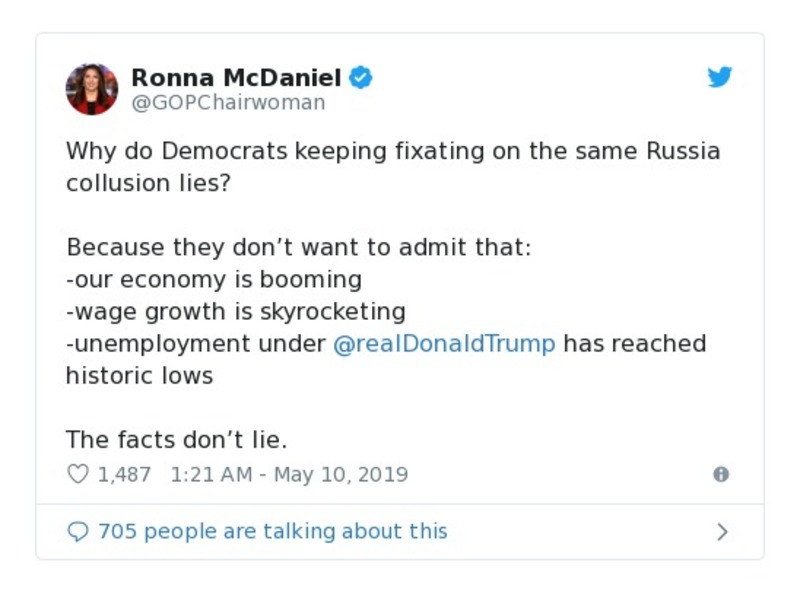Click the 1,487 like count
Image resolution: width=800 pixels, height=607 pixels.
click(x=124, y=474)
